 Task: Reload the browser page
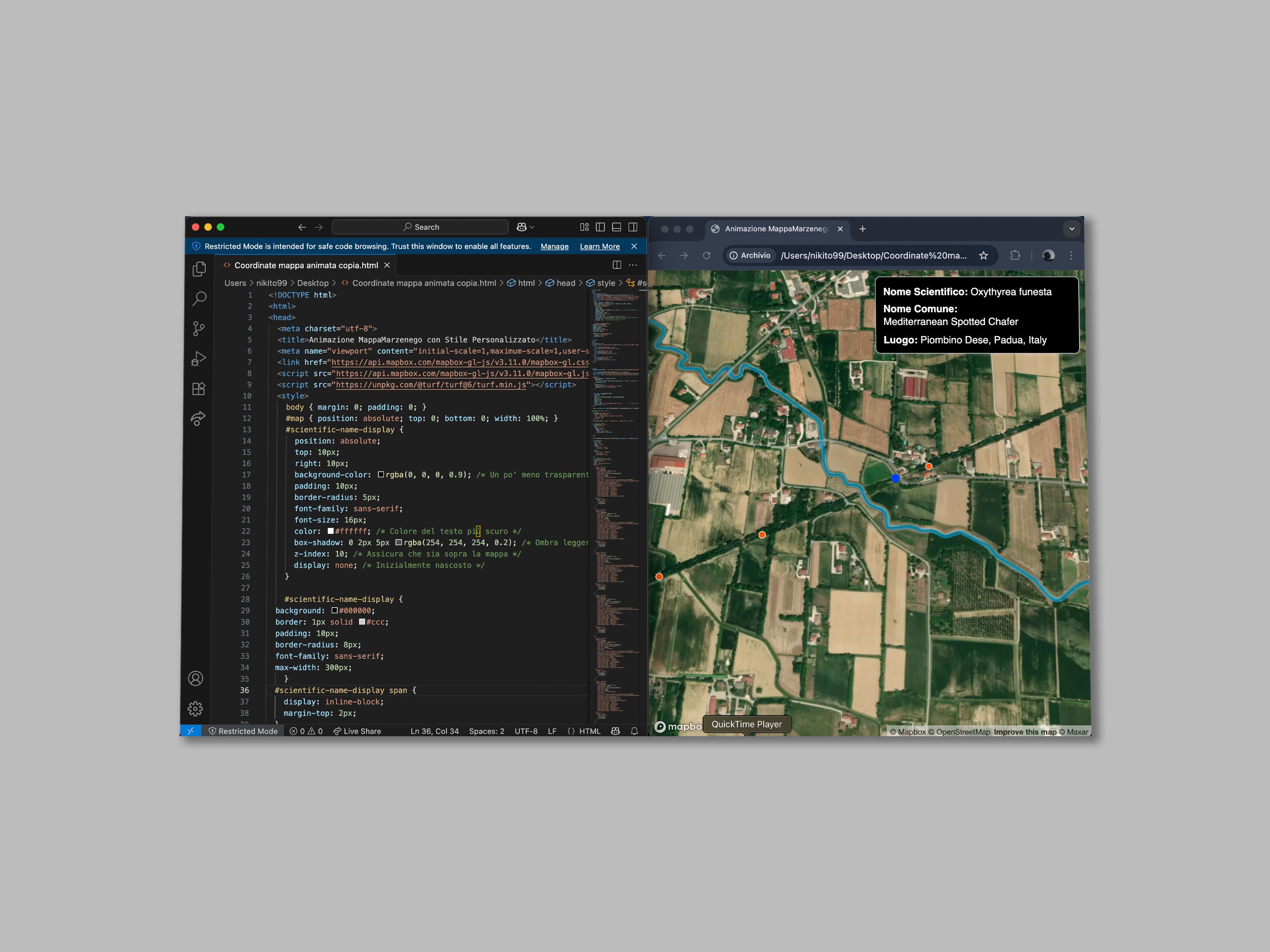pyautogui.click(x=707, y=256)
